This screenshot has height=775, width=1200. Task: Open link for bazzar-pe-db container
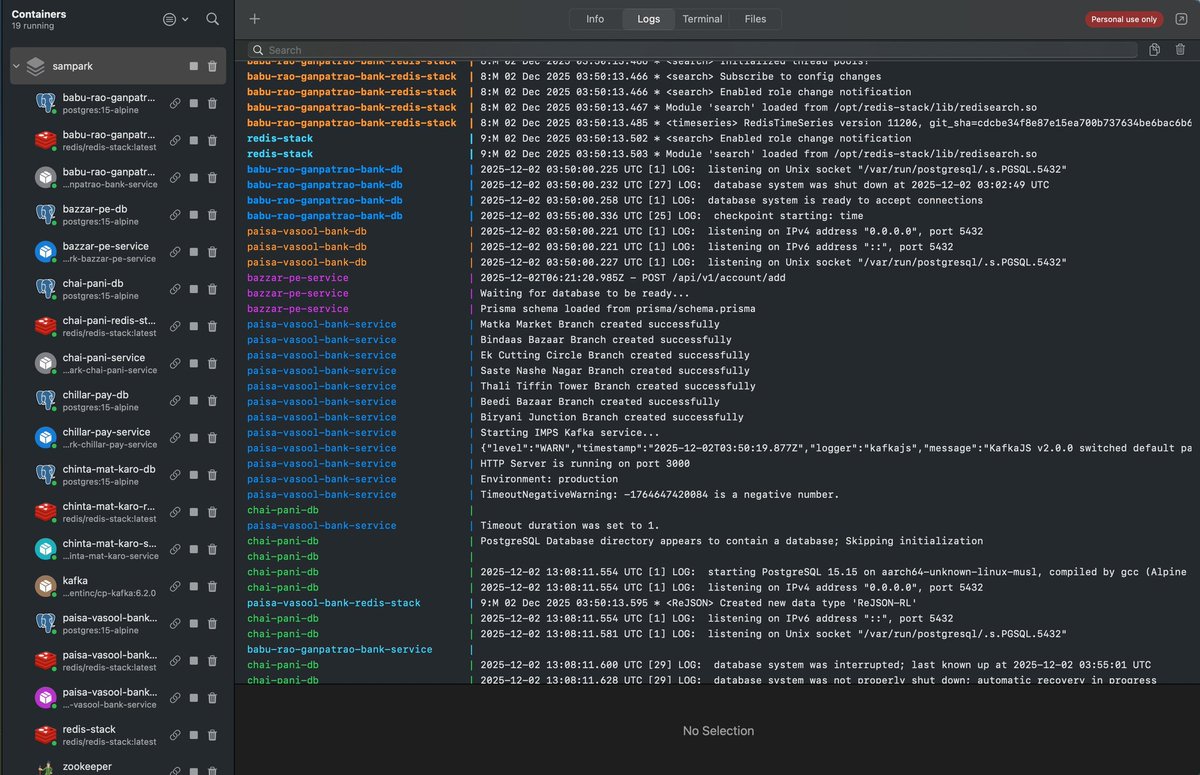pos(175,215)
